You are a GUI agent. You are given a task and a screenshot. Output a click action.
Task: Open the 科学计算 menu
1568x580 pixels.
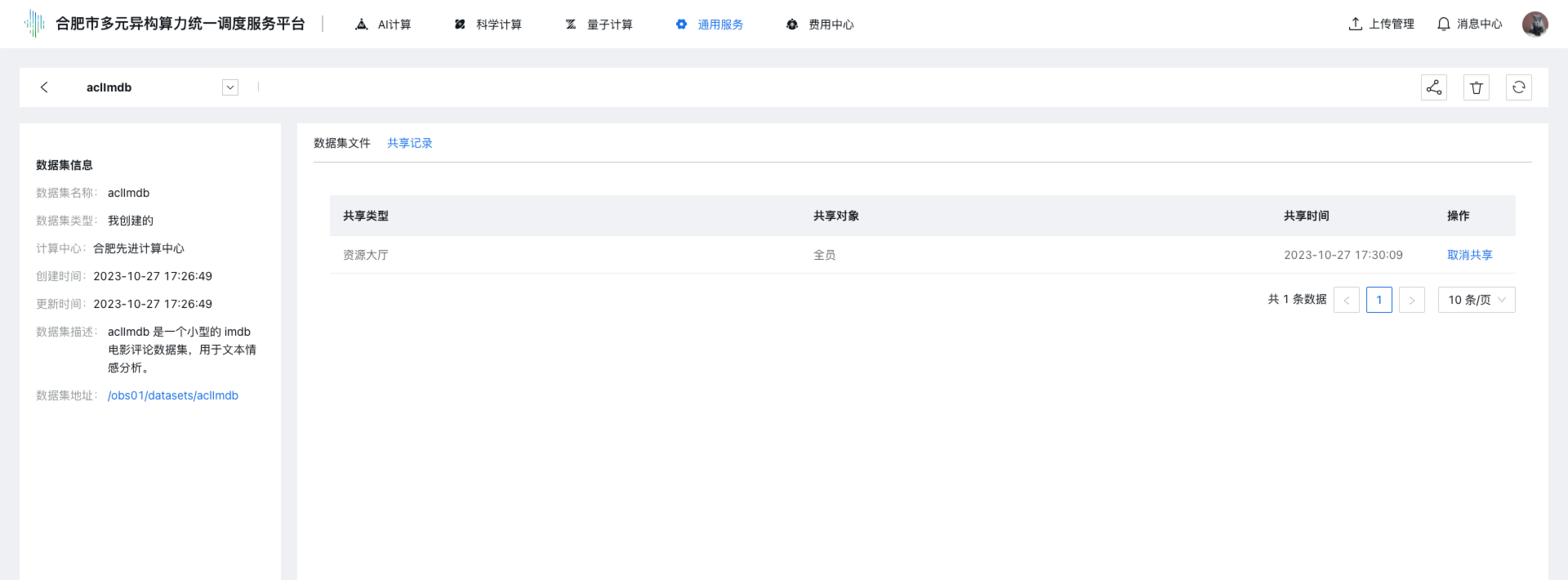pos(488,25)
